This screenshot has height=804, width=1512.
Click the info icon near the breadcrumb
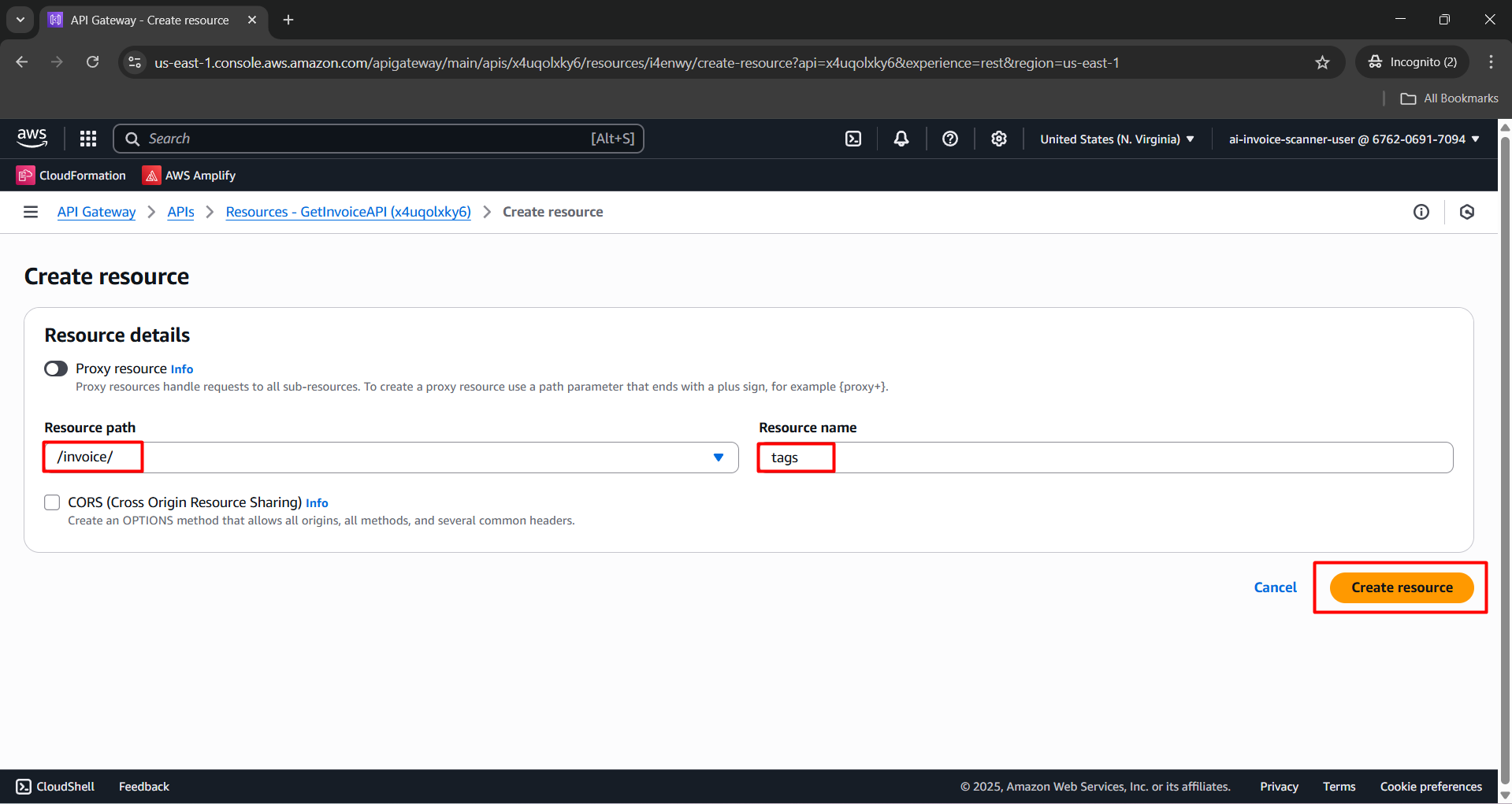(x=1421, y=211)
